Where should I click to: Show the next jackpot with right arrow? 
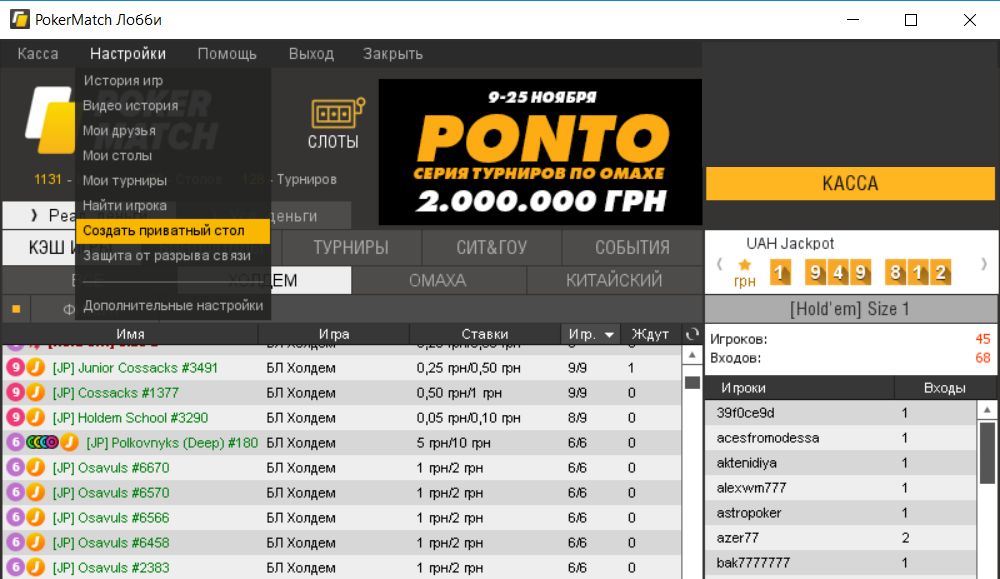pos(983,264)
